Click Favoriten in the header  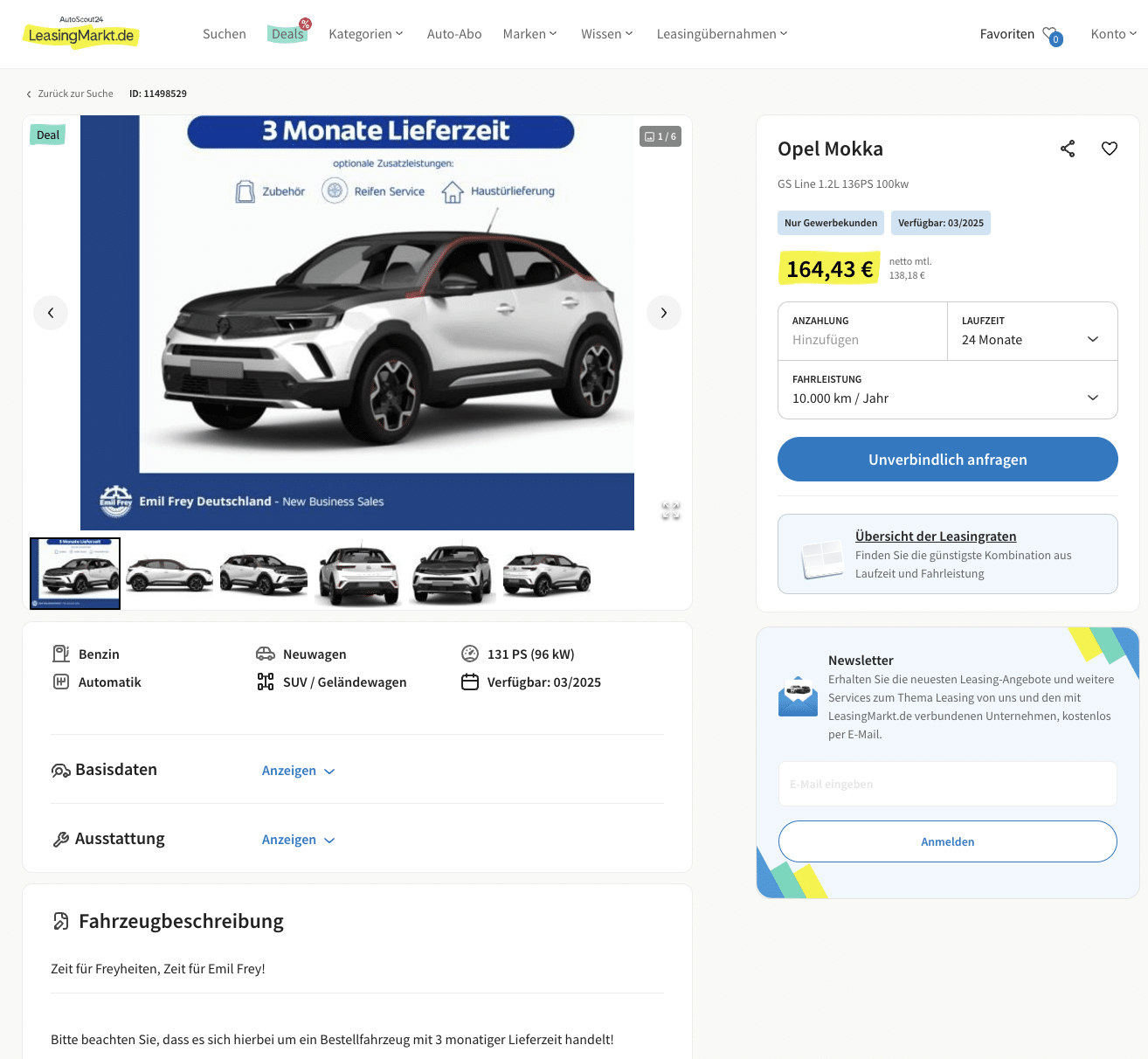pyautogui.click(x=1007, y=34)
